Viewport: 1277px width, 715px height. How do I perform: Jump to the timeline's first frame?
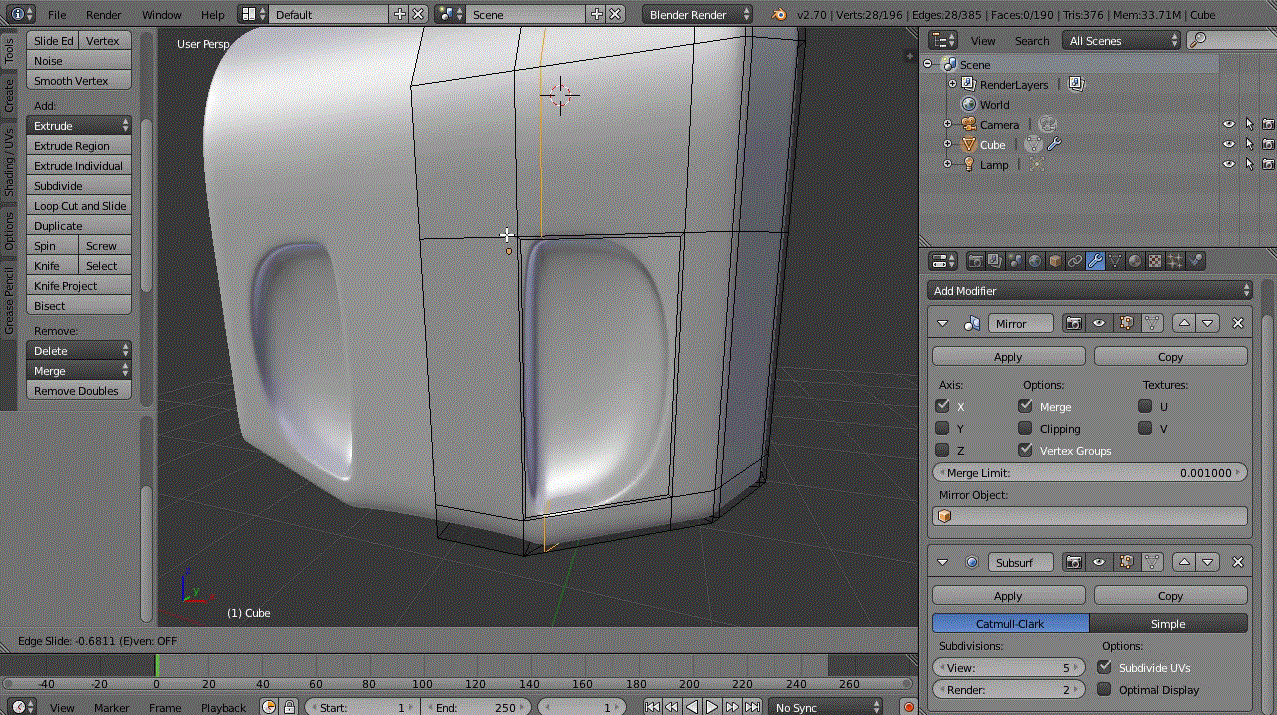coord(652,707)
